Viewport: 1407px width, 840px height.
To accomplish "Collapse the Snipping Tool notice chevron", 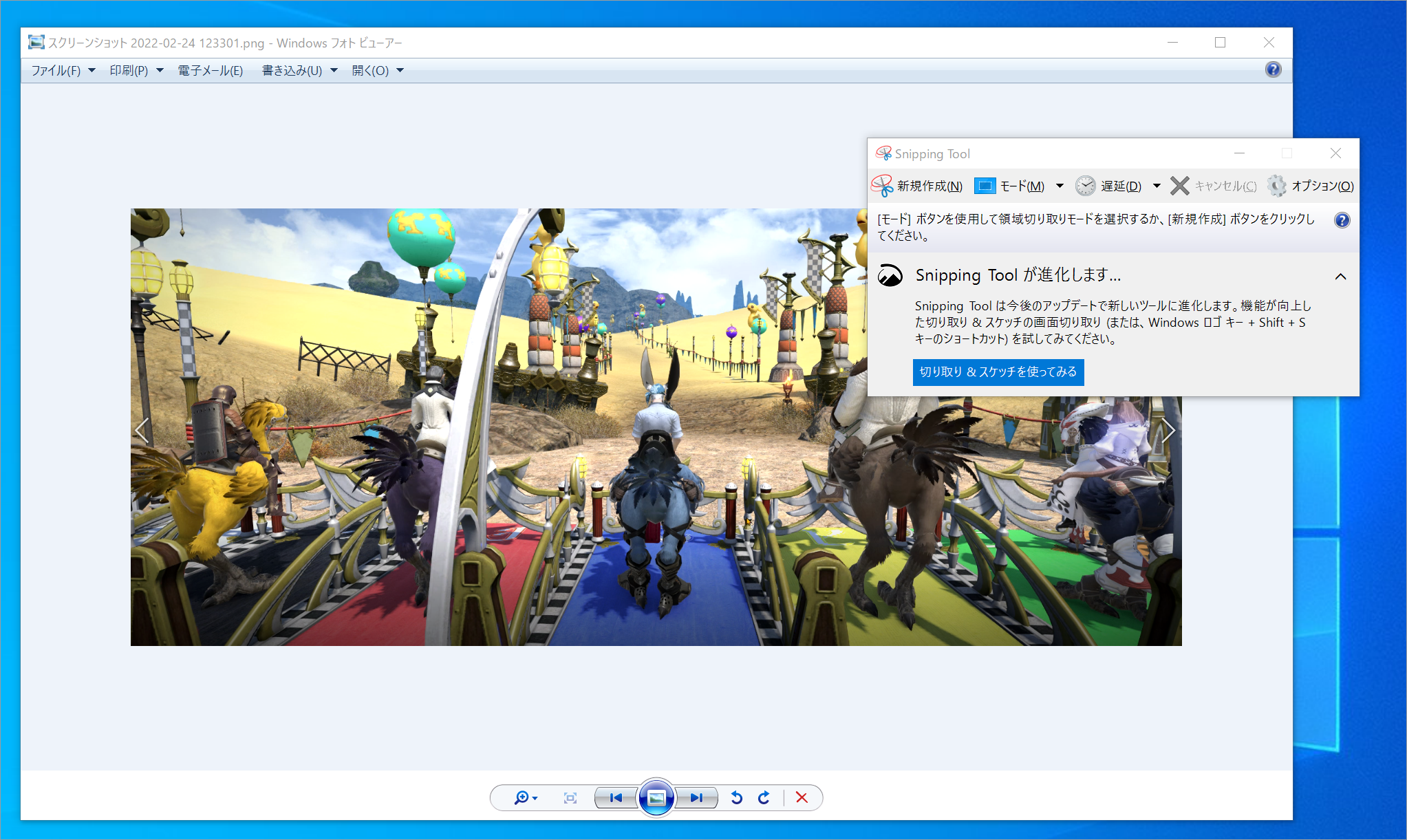I will [x=1340, y=277].
